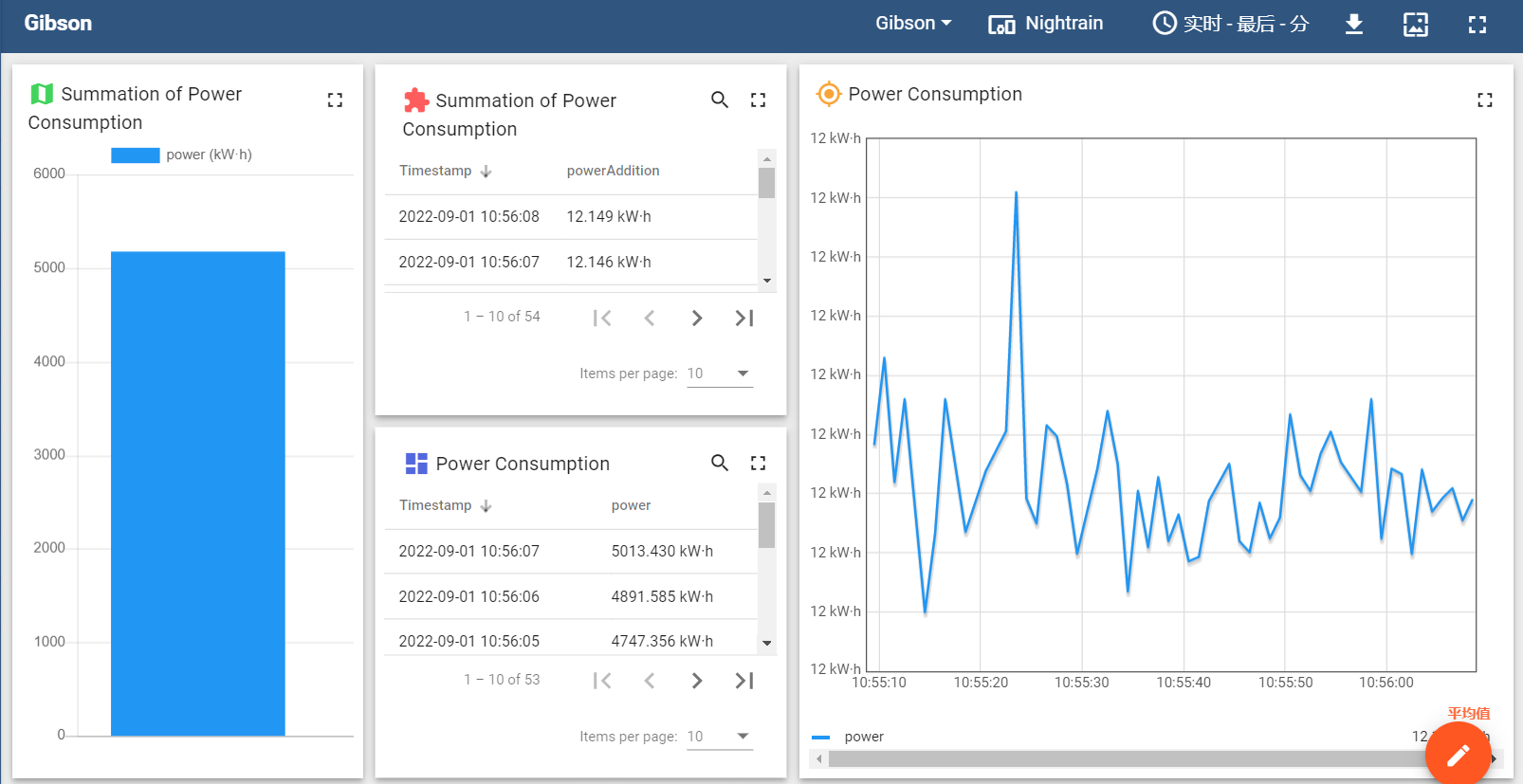Open items per page dropdown in lower table
Viewport: 1523px width, 784px height.
[x=720, y=737]
